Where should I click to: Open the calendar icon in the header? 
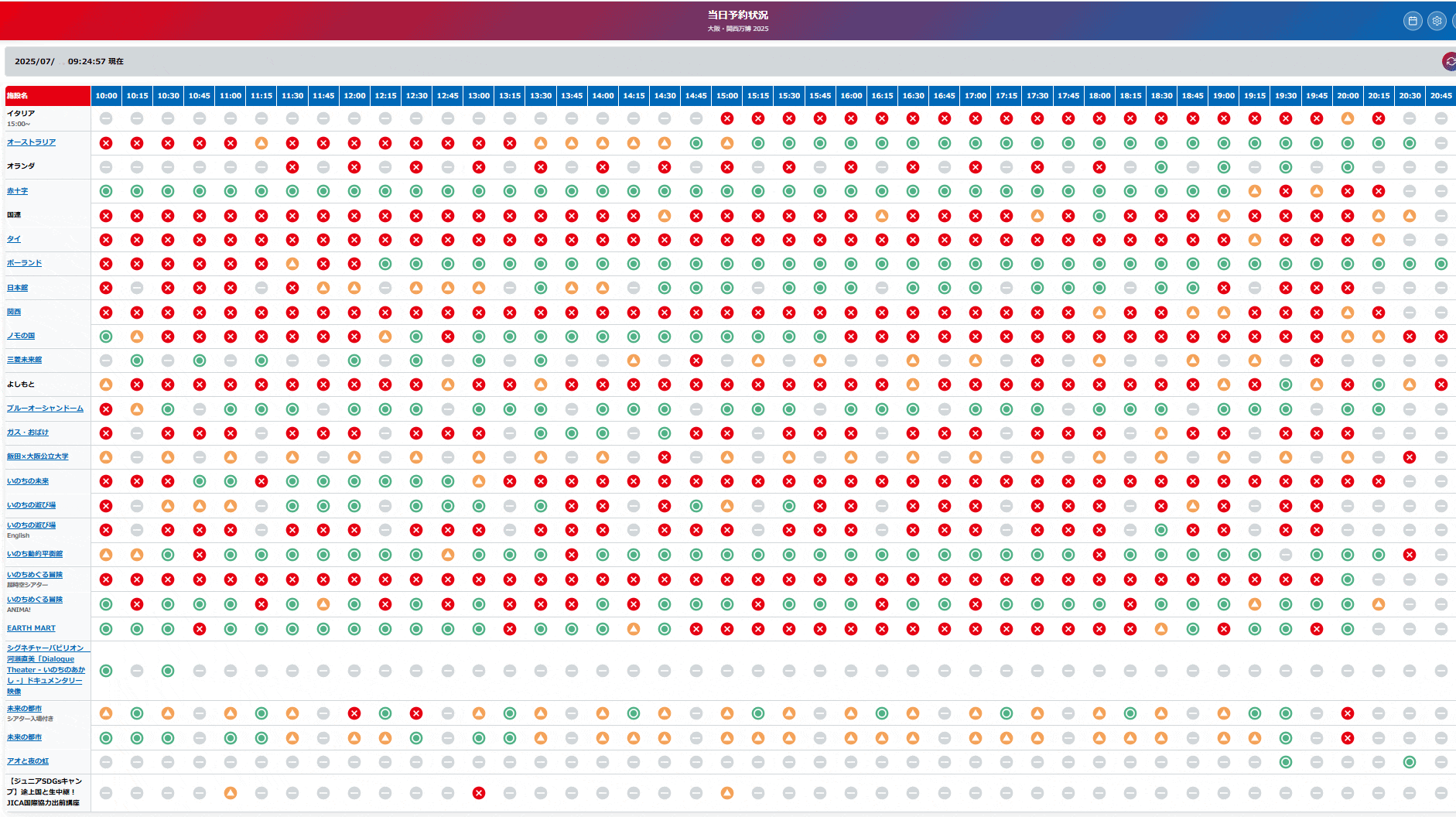[1412, 21]
